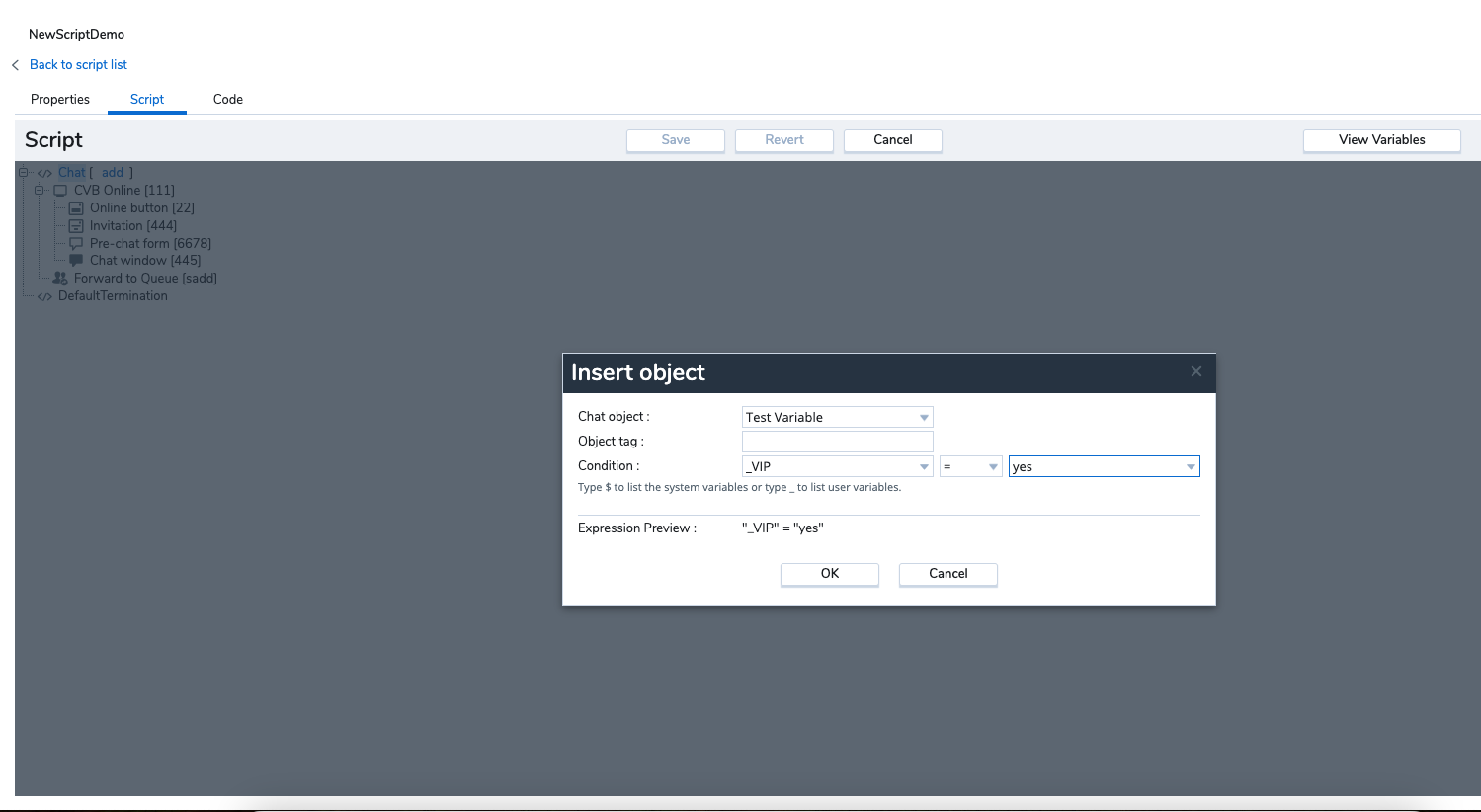Confirm with the OK button
The height and width of the screenshot is (812, 1481).
[829, 574]
